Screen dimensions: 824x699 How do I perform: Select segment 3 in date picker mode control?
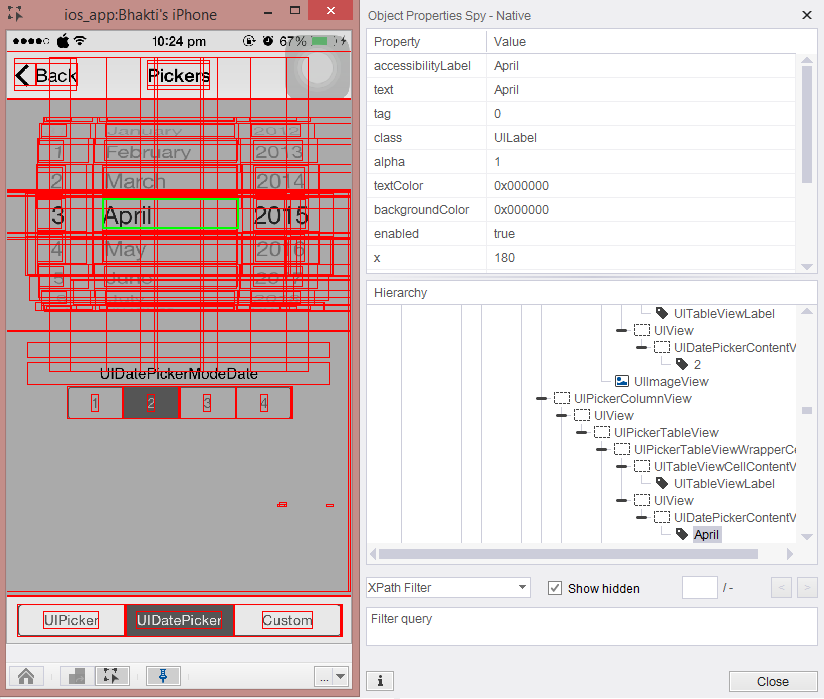point(207,403)
